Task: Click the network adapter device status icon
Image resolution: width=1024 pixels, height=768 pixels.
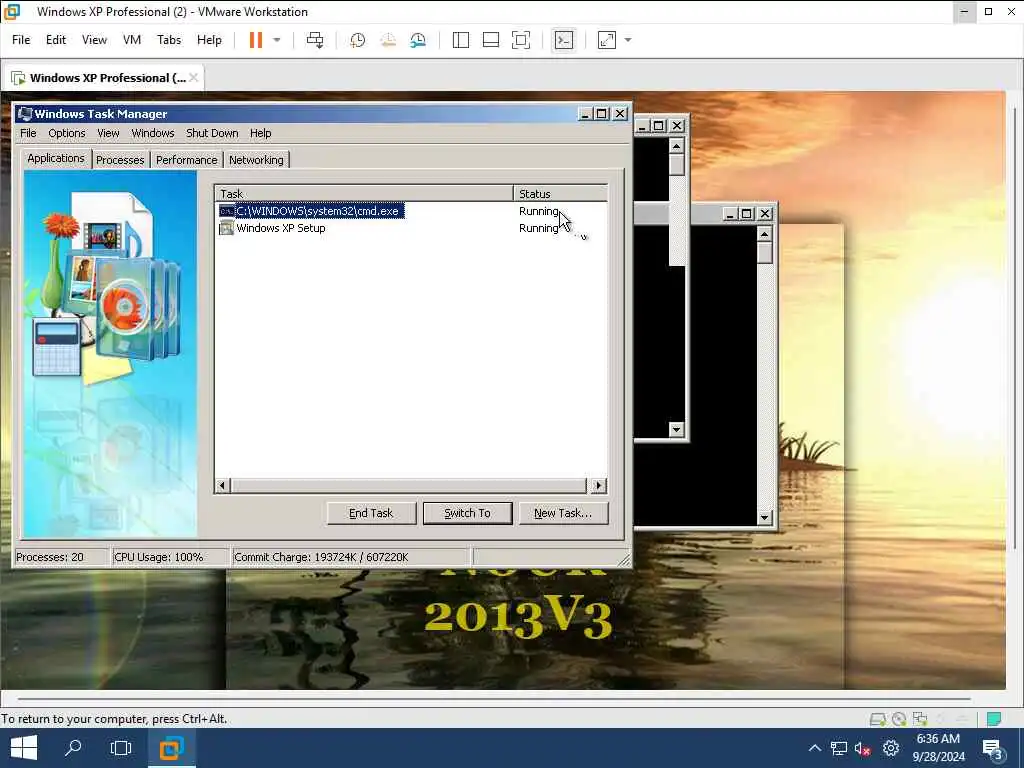Action: pyautogui.click(x=920, y=719)
